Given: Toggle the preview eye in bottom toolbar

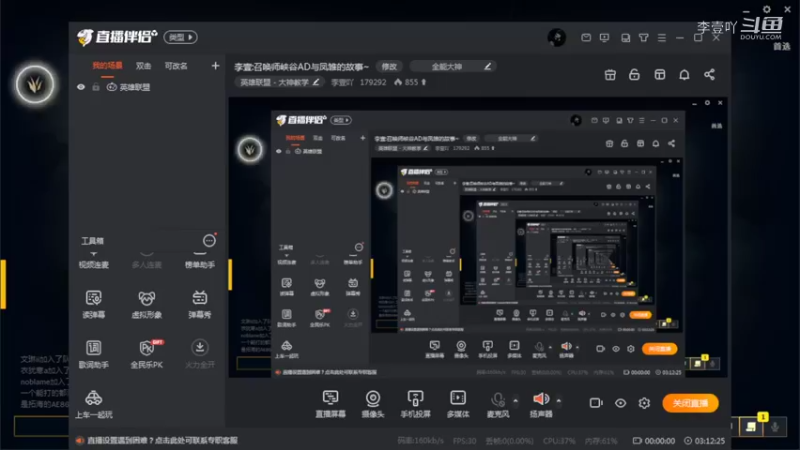Looking at the screenshot, I should point(620,403).
